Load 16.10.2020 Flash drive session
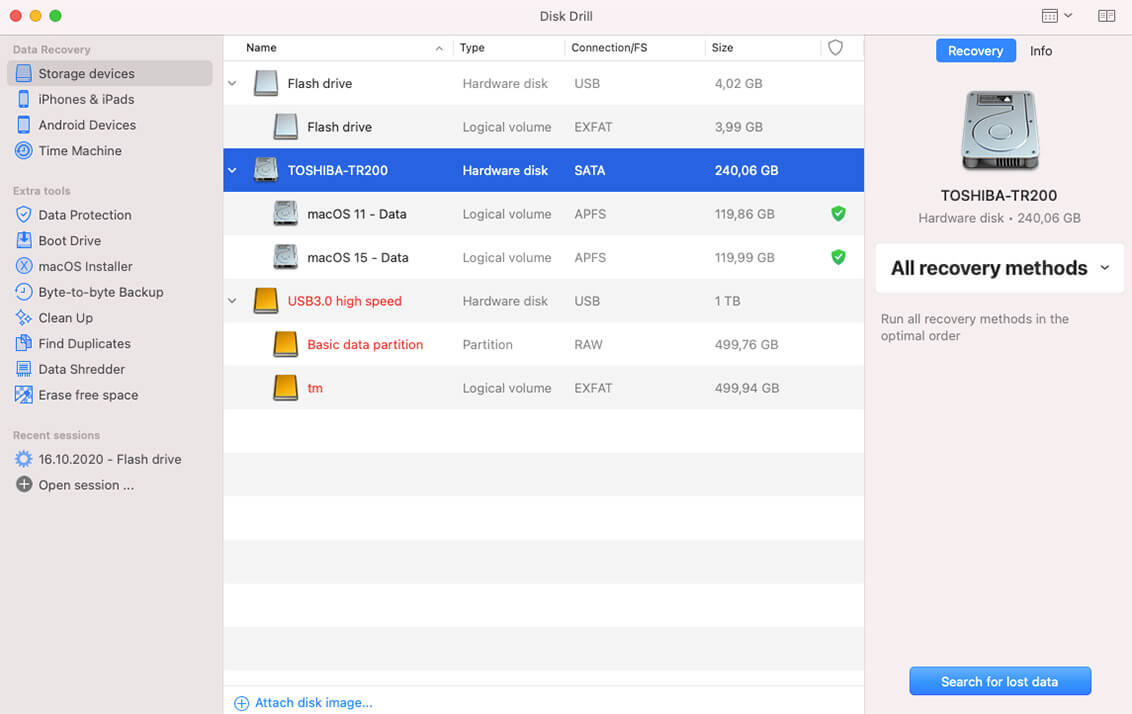This screenshot has width=1132, height=714. 109,459
